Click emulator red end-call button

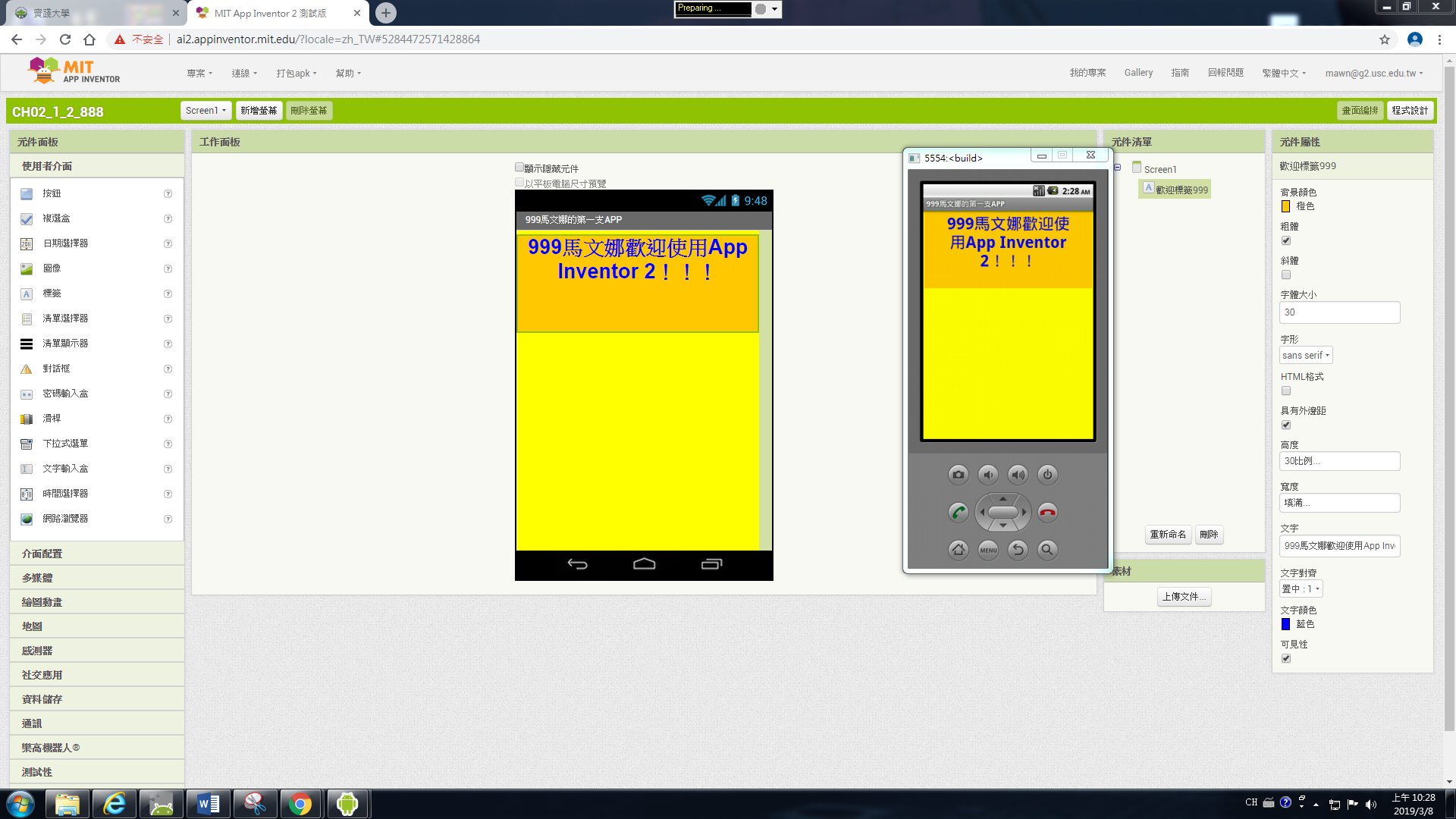click(1047, 513)
